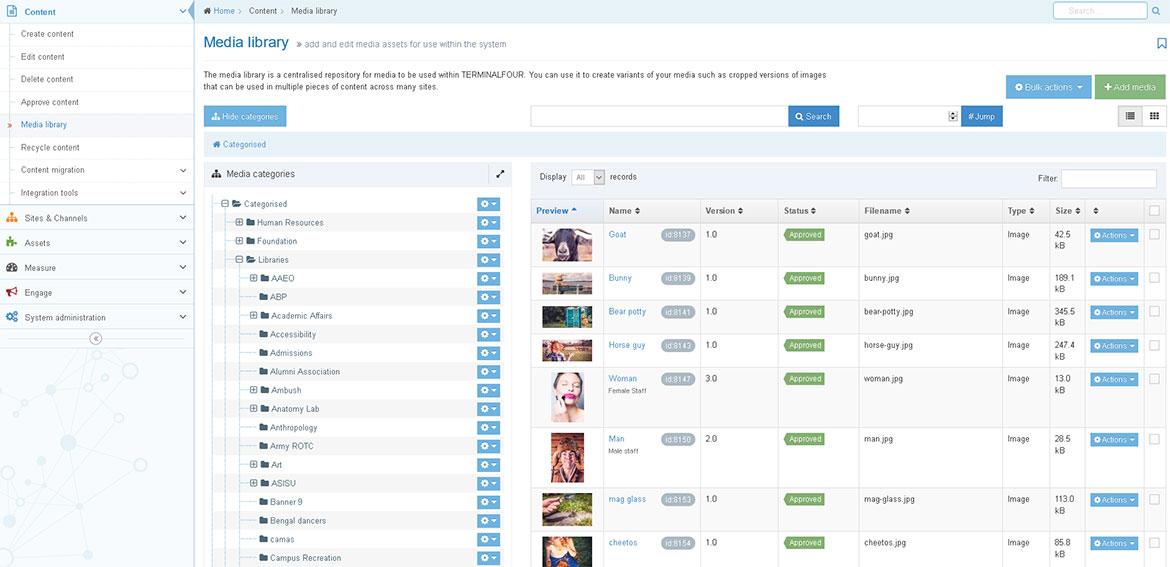1170x567 pixels.
Task: Open Engage megaphone section
Action: (12, 292)
